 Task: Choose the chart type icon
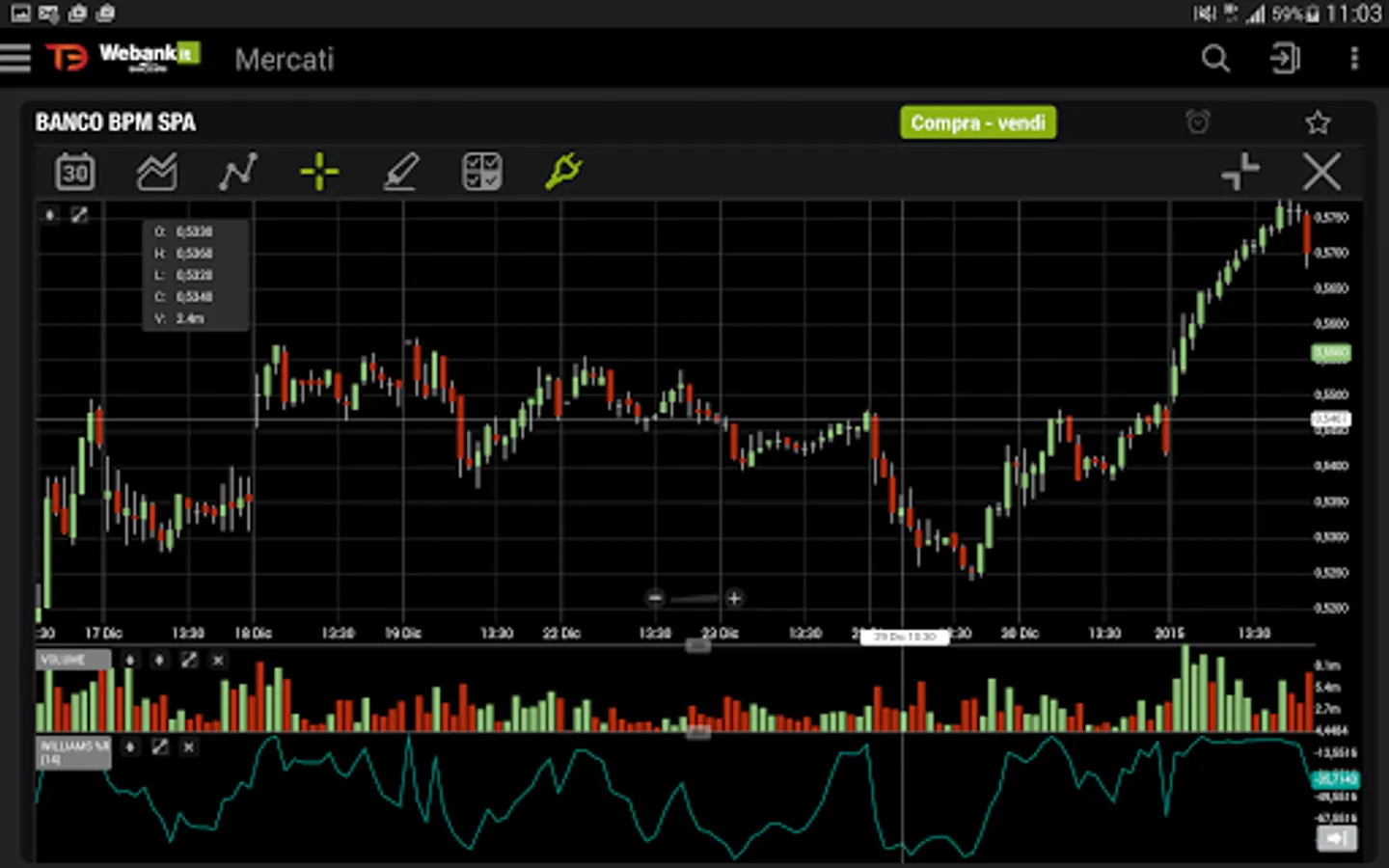156,172
